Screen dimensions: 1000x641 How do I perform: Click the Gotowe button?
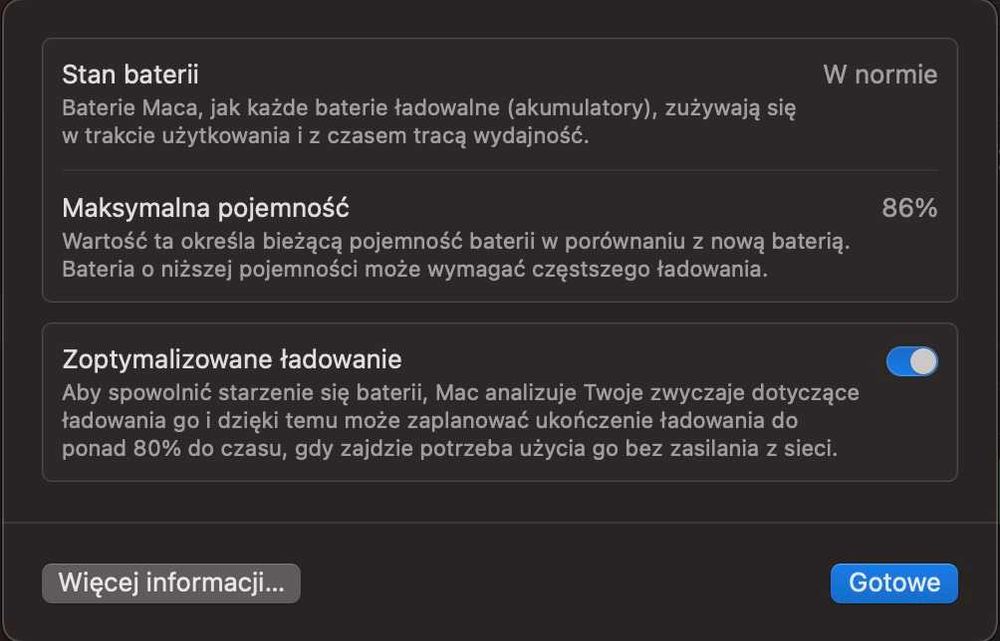tap(893, 583)
